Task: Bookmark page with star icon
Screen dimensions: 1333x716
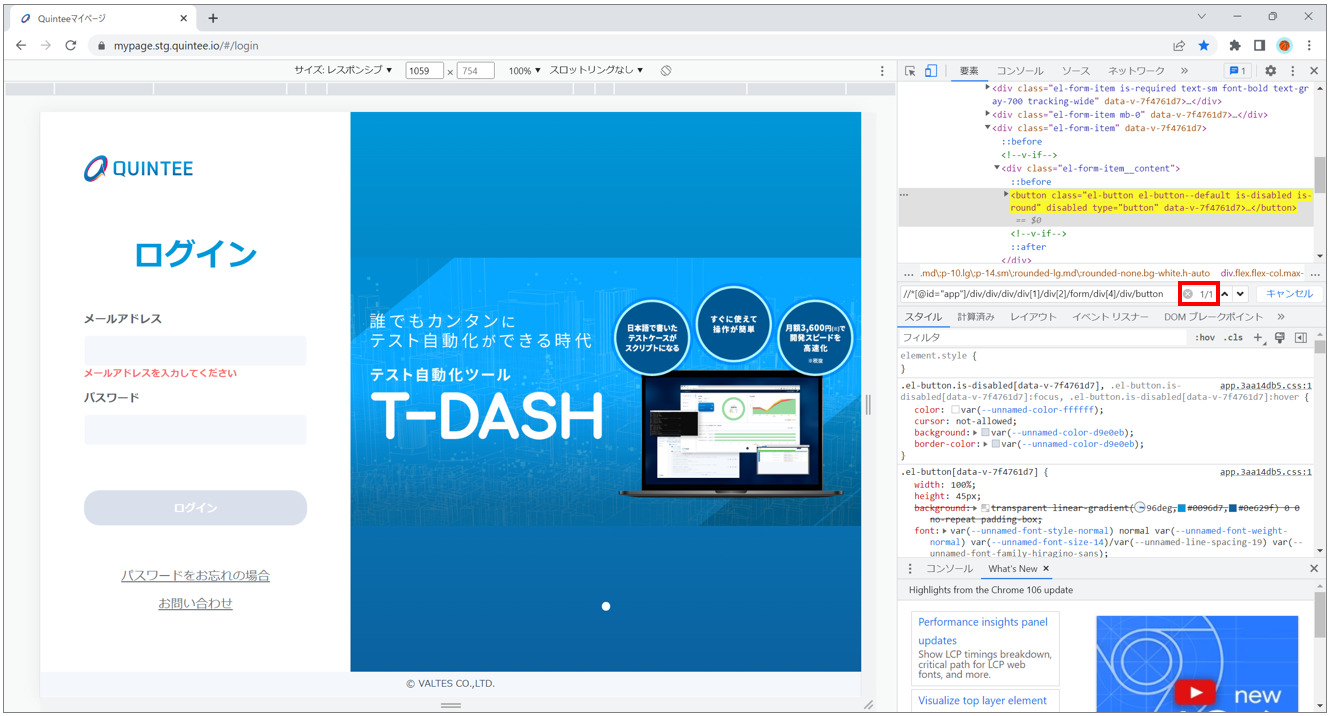Action: coord(1204,46)
